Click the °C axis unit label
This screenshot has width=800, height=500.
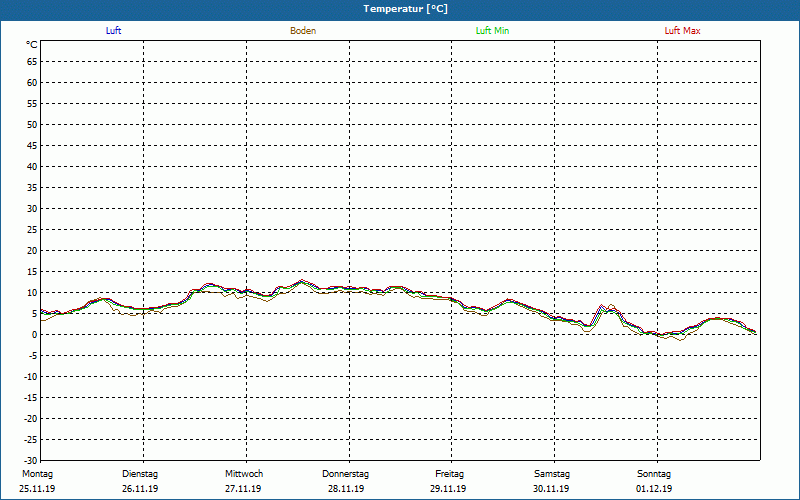(32, 45)
